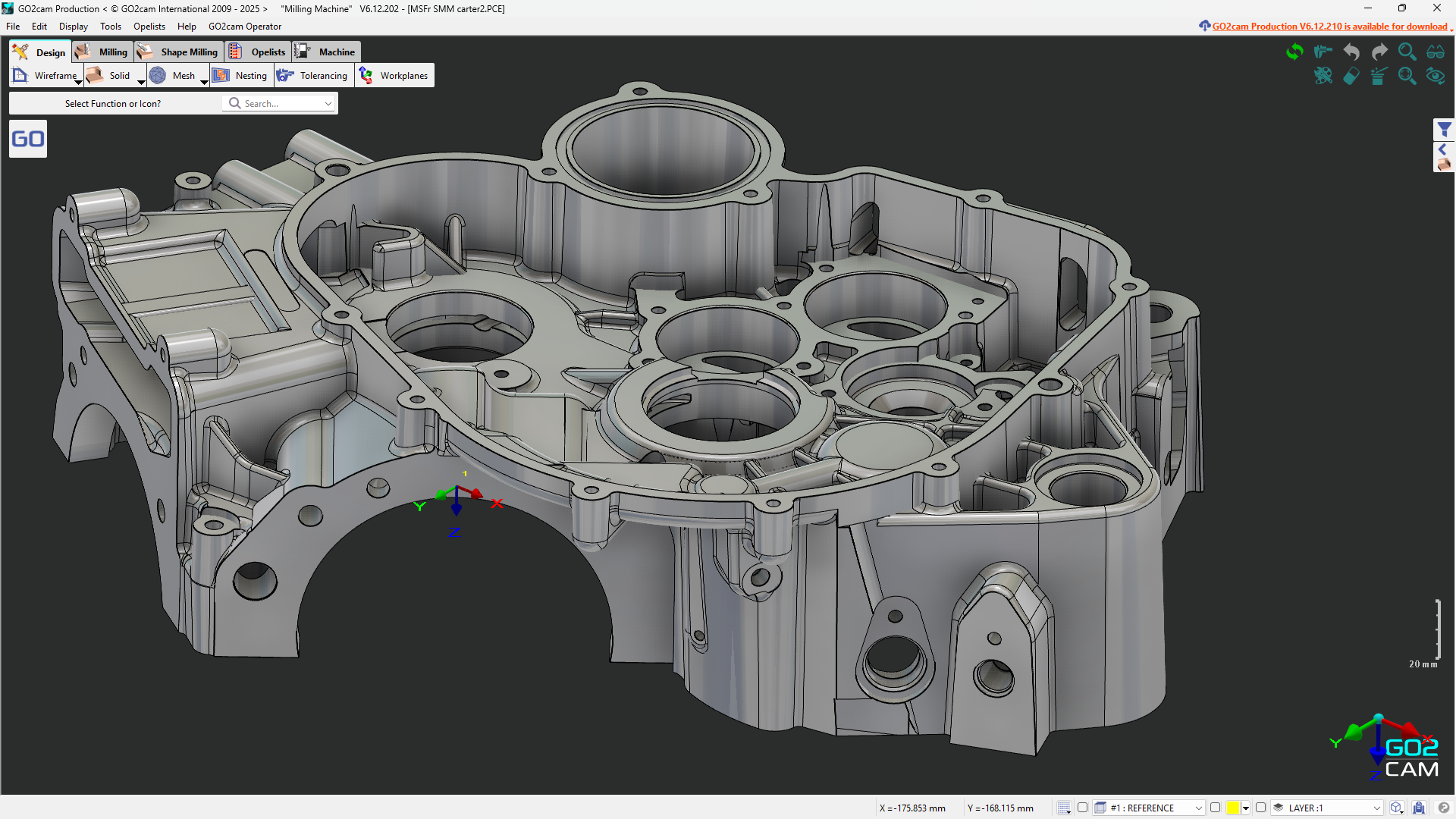The height and width of the screenshot is (819, 1456).
Task: Click the green refresh/regenerate icon
Action: (1295, 52)
